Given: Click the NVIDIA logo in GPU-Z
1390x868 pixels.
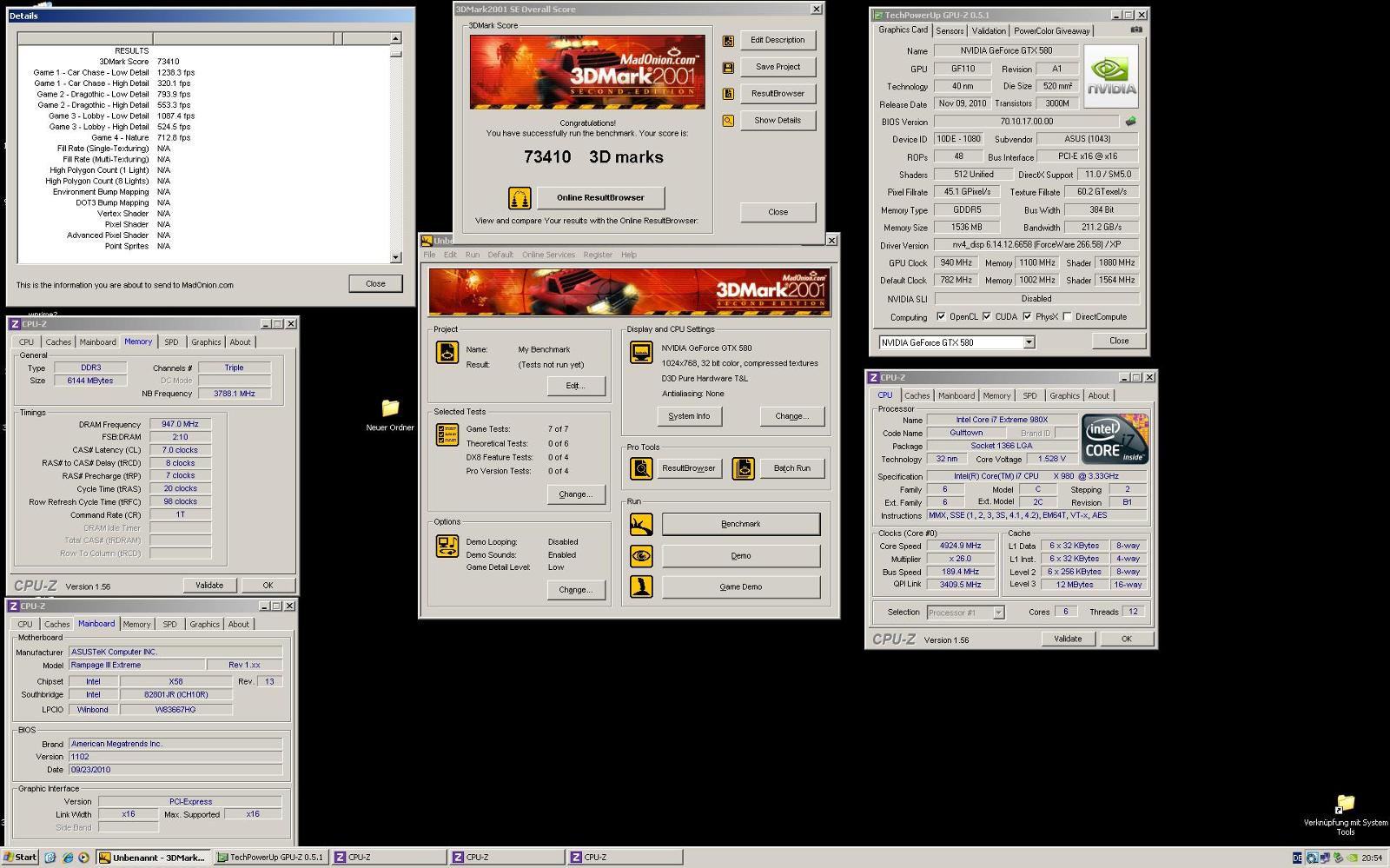Looking at the screenshot, I should 1111,76.
